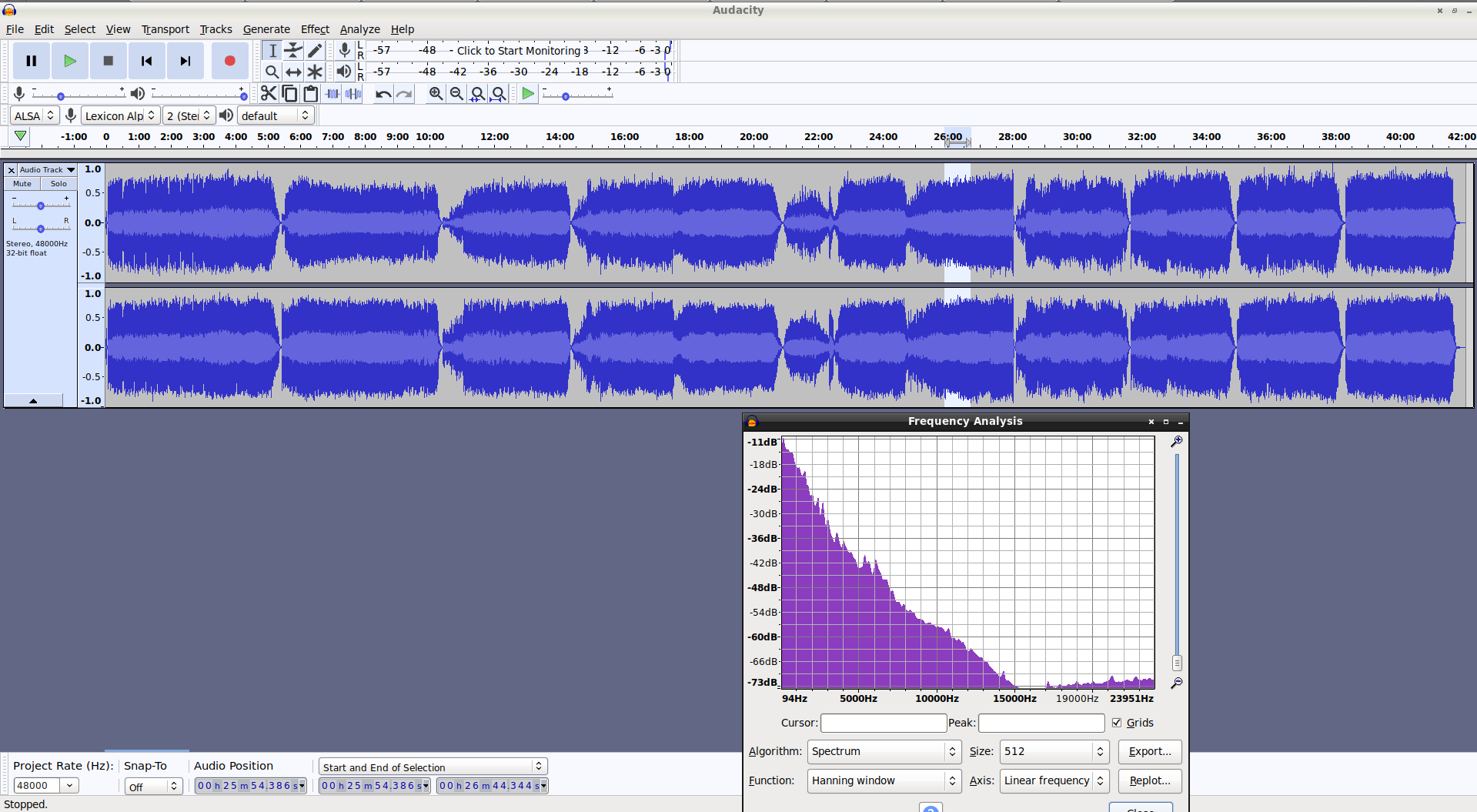Select the Zoom (magnifier) tool
Image resolution: width=1477 pixels, height=812 pixels.
click(272, 72)
